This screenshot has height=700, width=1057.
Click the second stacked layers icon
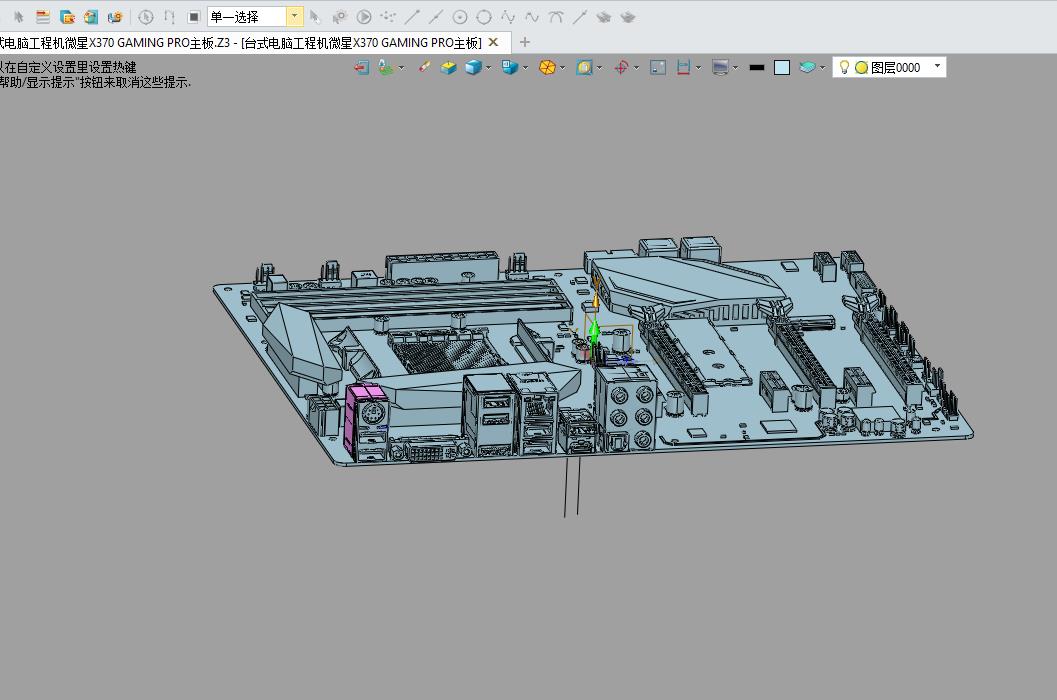(x=628, y=17)
